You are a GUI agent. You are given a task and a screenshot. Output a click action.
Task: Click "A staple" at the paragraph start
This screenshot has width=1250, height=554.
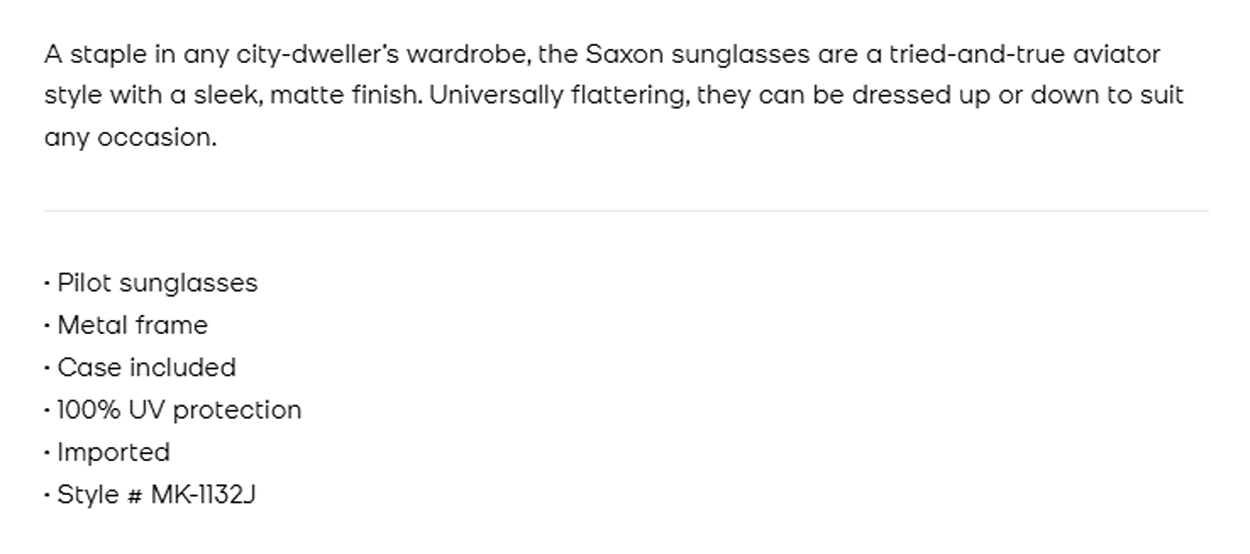82,56
